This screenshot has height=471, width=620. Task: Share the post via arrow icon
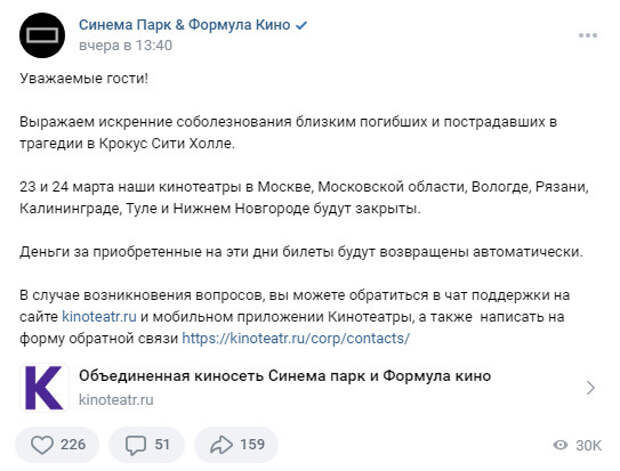221,445
